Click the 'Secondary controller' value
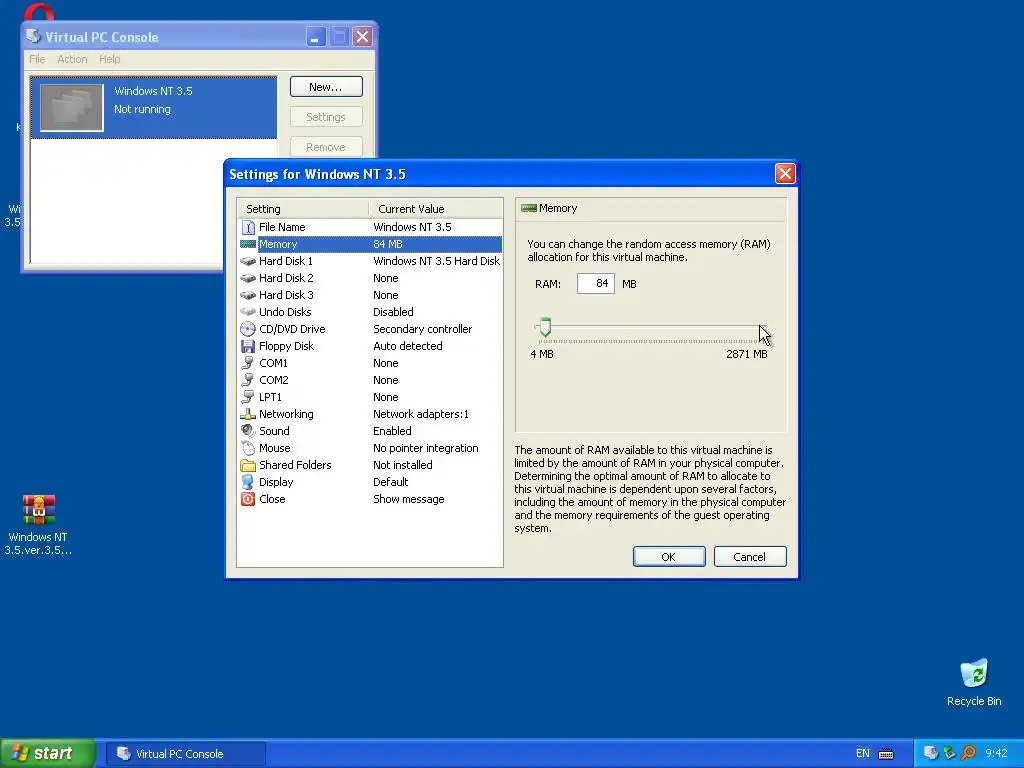 pyautogui.click(x=423, y=329)
